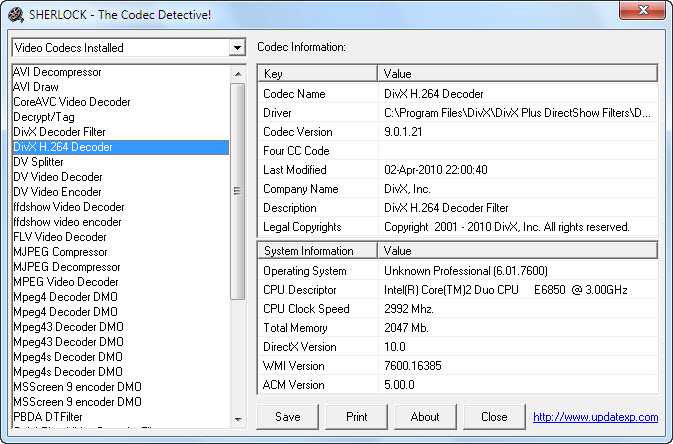Select MJPEG Compressor codec
The width and height of the screenshot is (673, 444).
[60, 252]
